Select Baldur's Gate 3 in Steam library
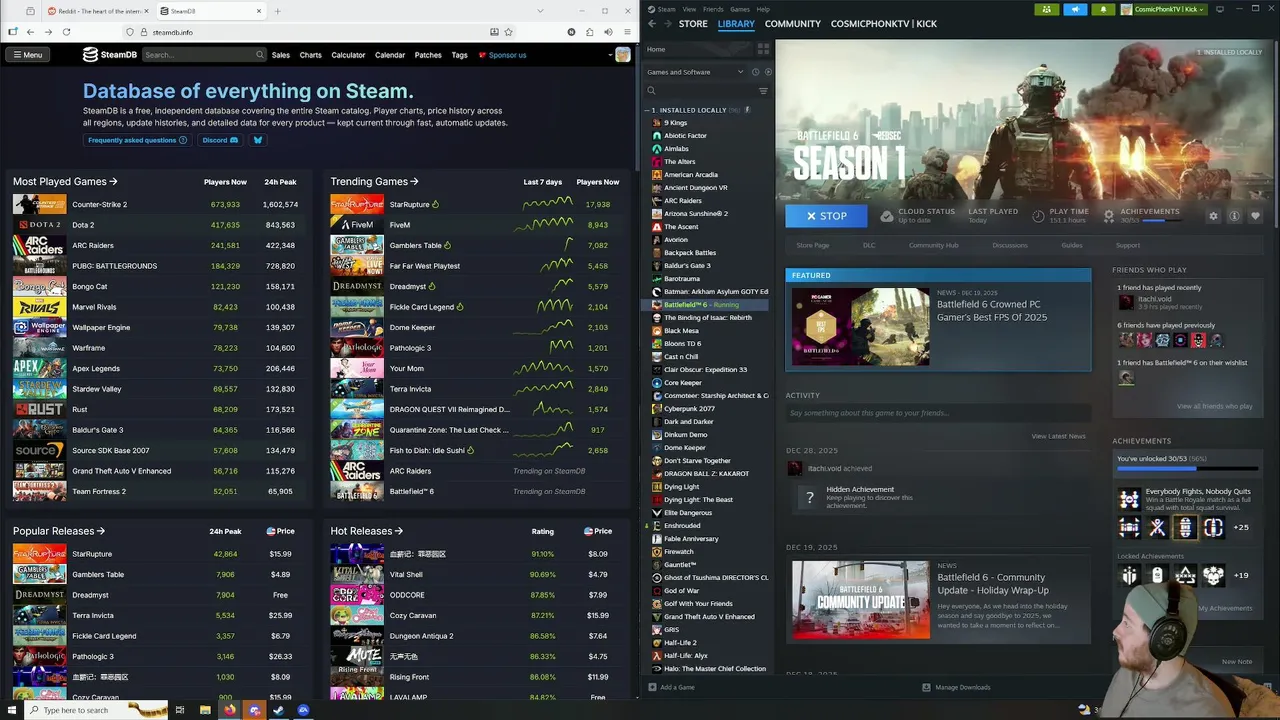 (x=687, y=266)
